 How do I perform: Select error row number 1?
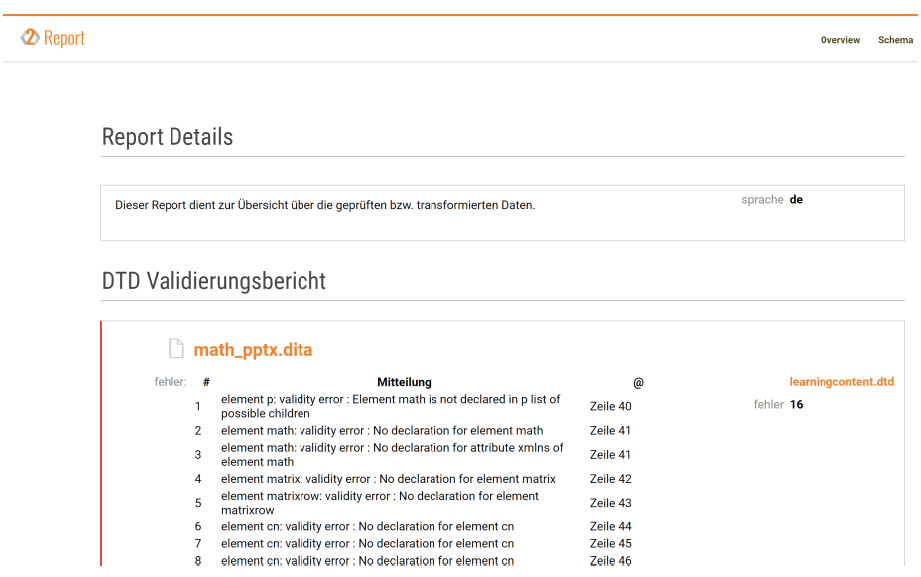pos(197,406)
